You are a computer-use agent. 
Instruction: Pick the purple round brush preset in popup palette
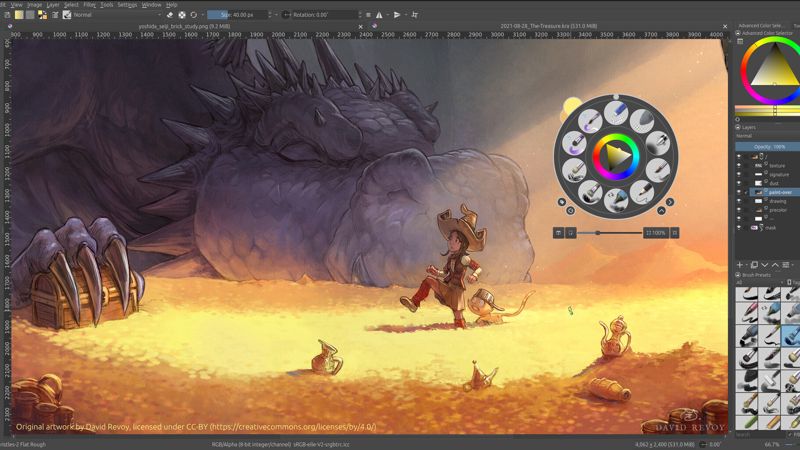pyautogui.click(x=574, y=144)
